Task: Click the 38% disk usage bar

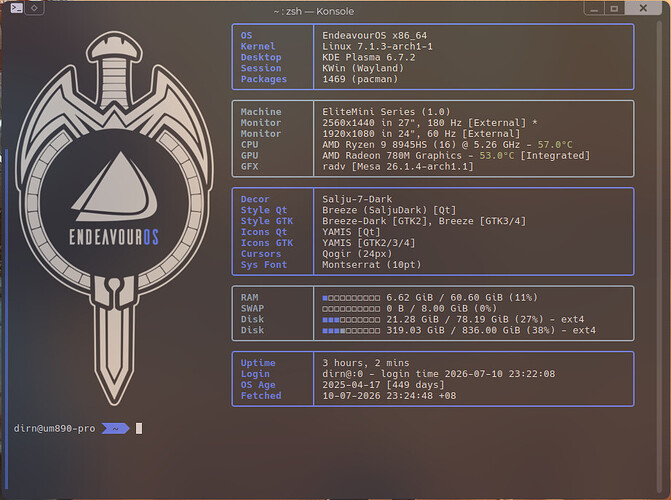Action: (x=351, y=330)
